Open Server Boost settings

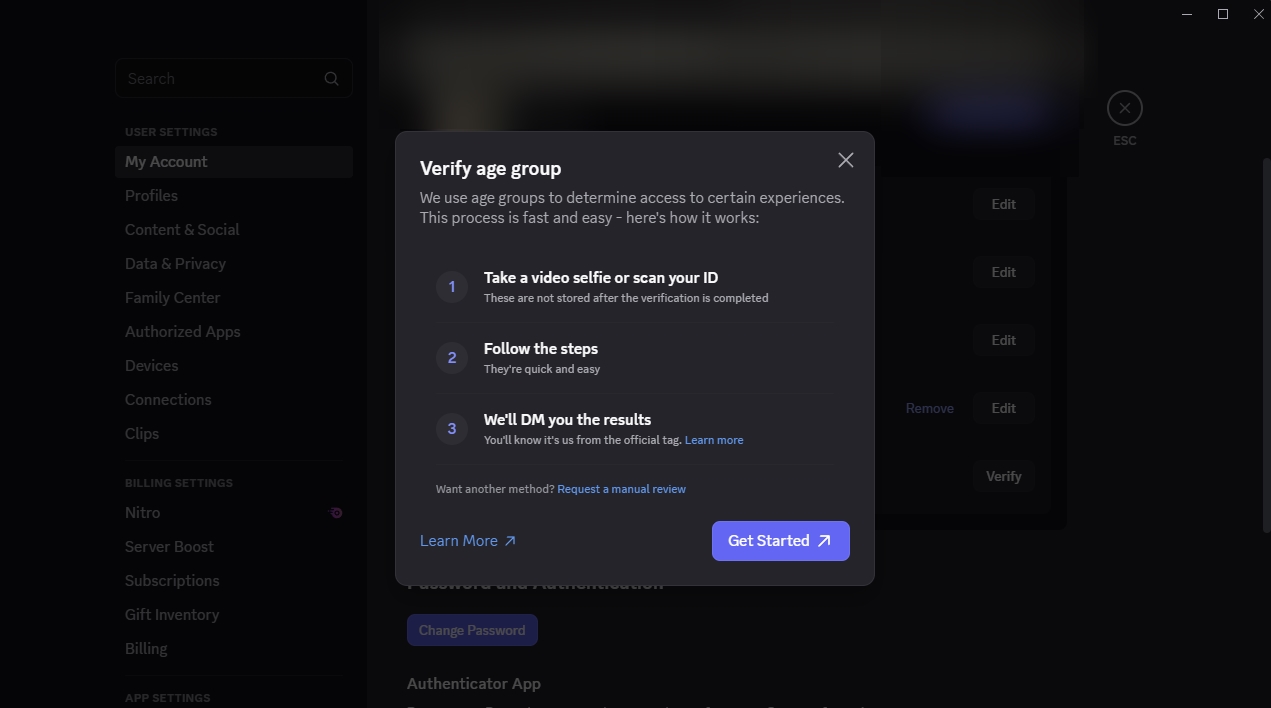click(x=169, y=546)
